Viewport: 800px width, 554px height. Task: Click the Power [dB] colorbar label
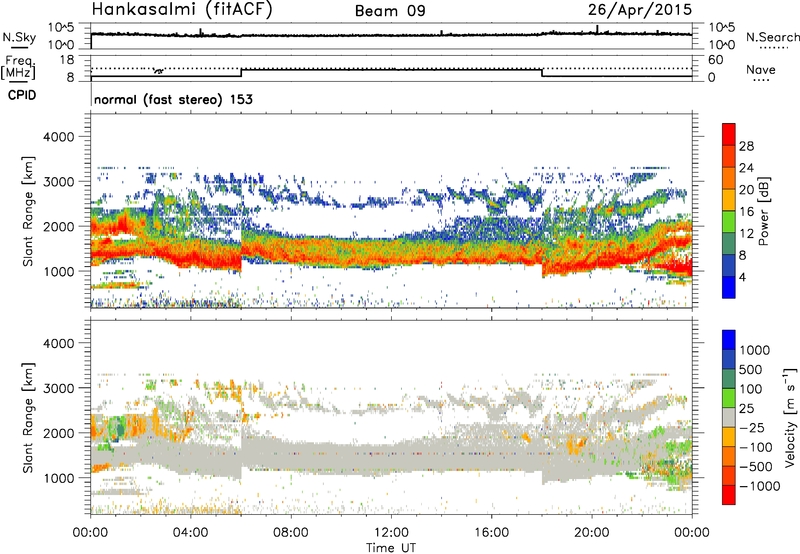(764, 211)
